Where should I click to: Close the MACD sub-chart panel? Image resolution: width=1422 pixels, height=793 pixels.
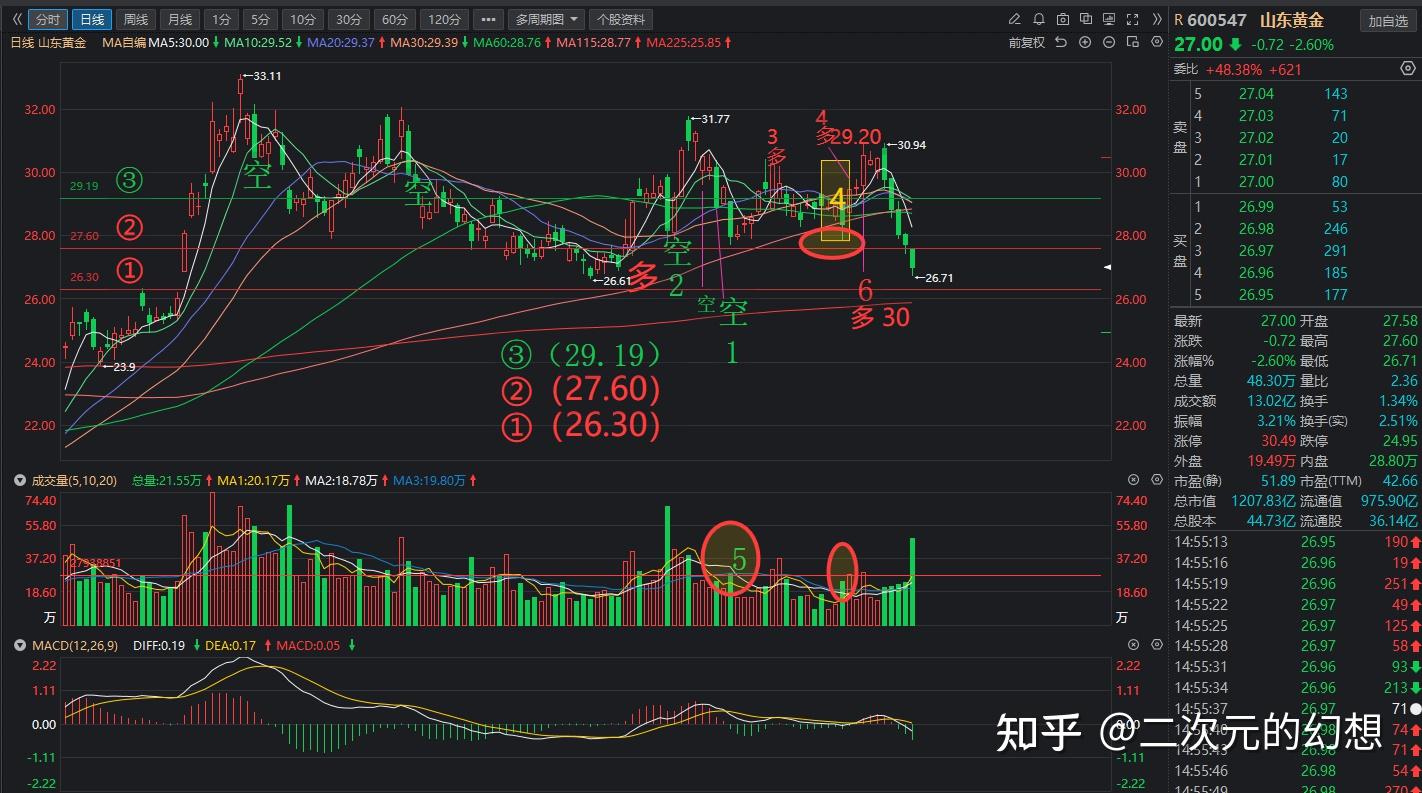click(x=1133, y=646)
